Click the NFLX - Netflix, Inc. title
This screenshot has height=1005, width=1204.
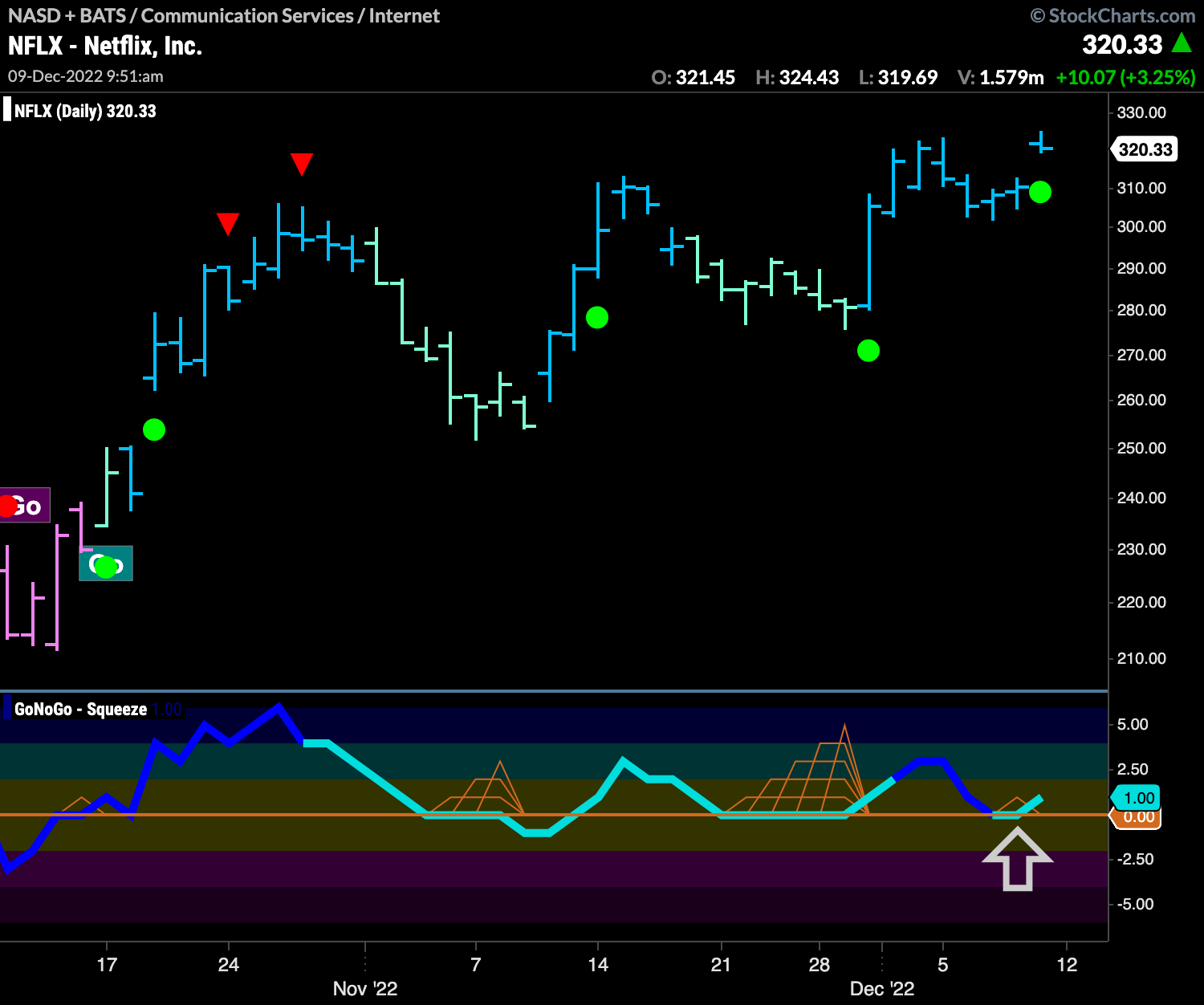(105, 47)
